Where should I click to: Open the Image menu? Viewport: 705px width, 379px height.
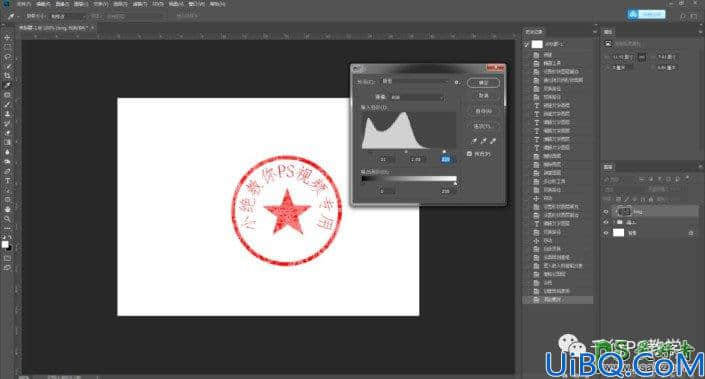[x=62, y=4]
